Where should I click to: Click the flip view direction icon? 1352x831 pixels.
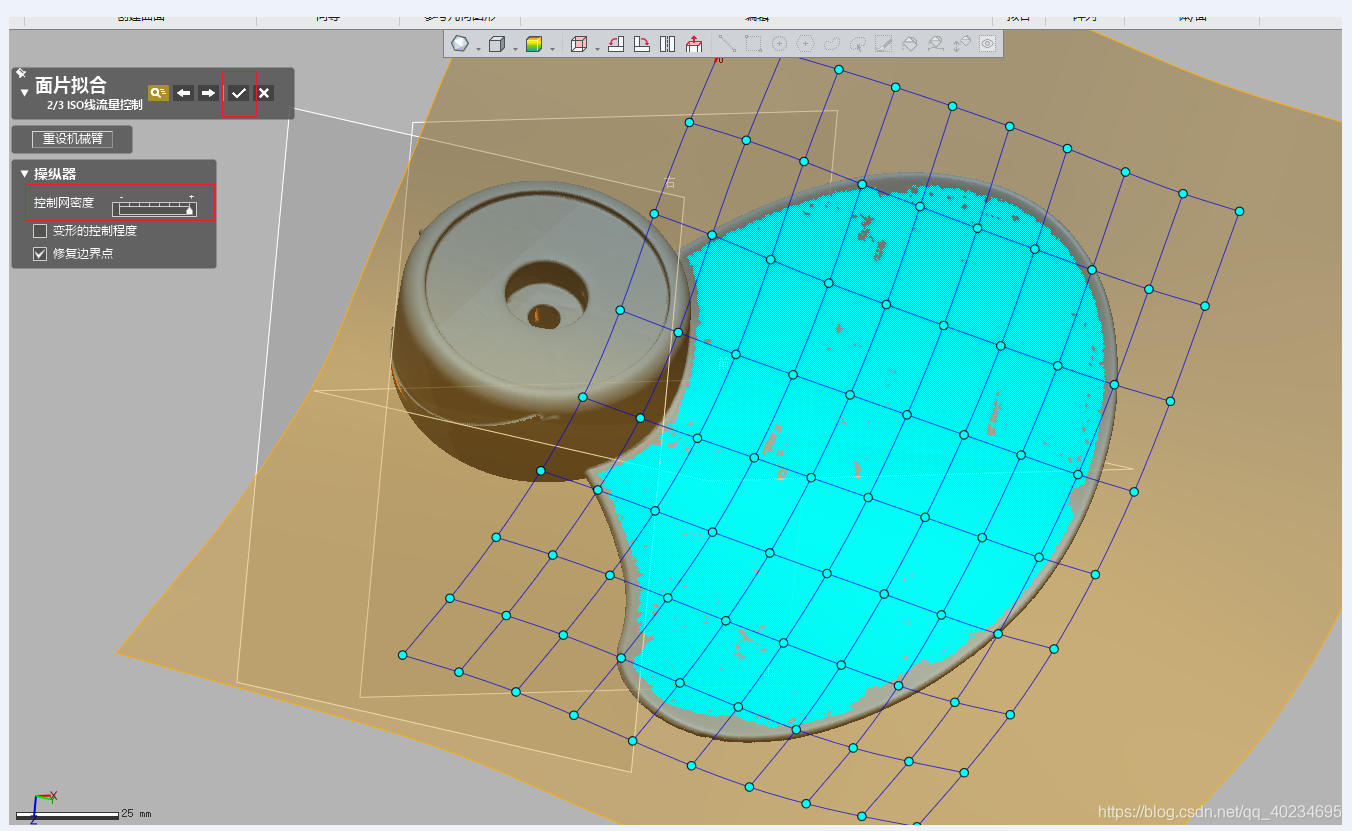(668, 44)
